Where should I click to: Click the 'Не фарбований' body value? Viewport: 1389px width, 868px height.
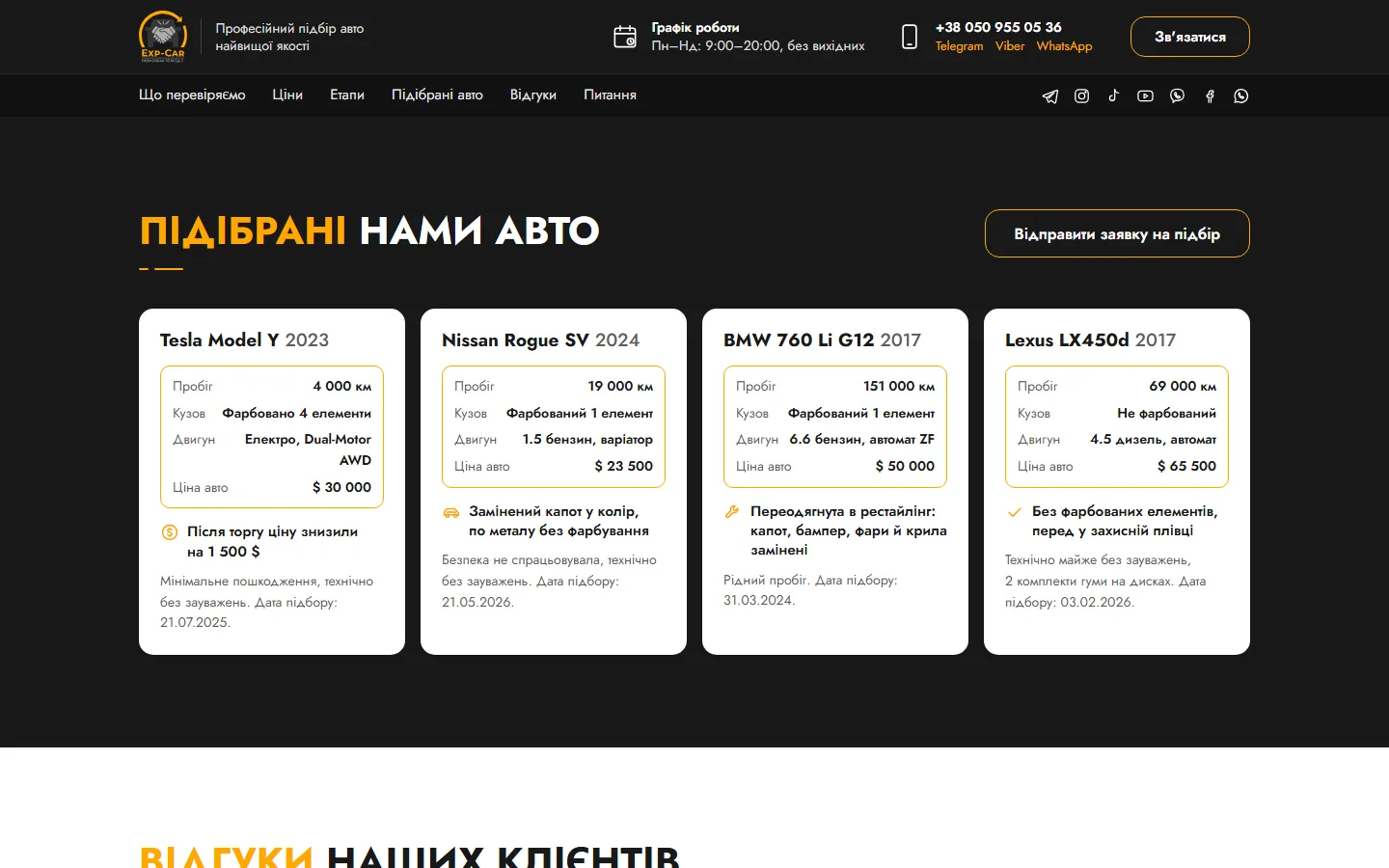coord(1166,413)
